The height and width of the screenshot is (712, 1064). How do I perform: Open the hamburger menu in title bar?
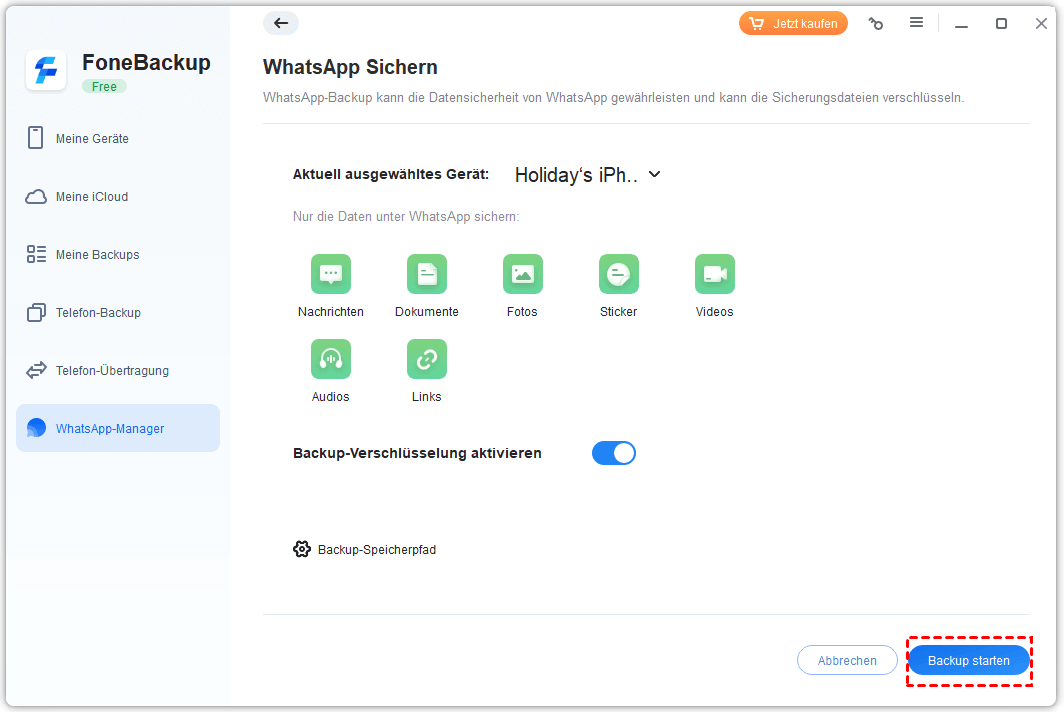coord(916,23)
